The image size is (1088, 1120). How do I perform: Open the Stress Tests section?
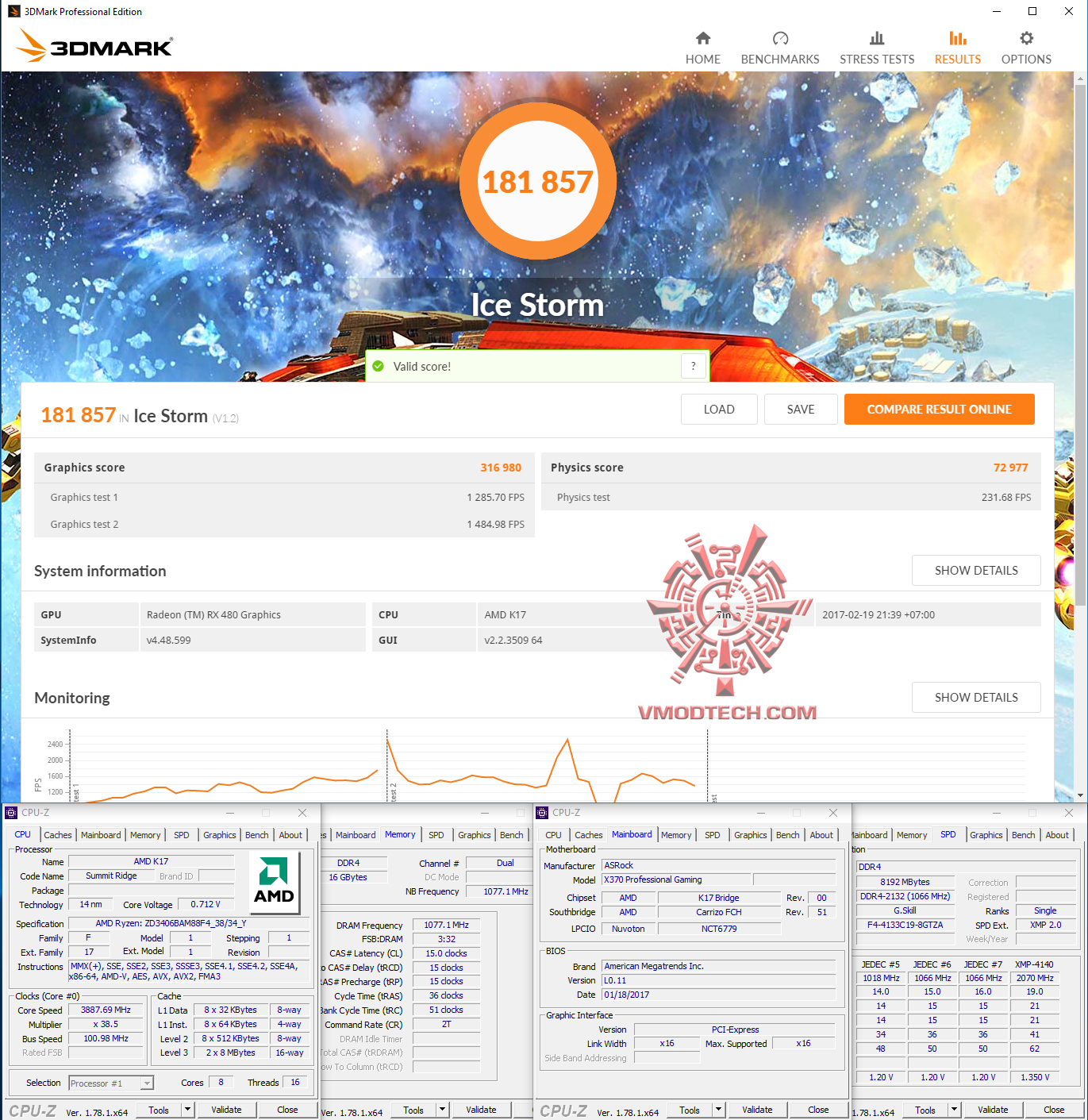877,45
